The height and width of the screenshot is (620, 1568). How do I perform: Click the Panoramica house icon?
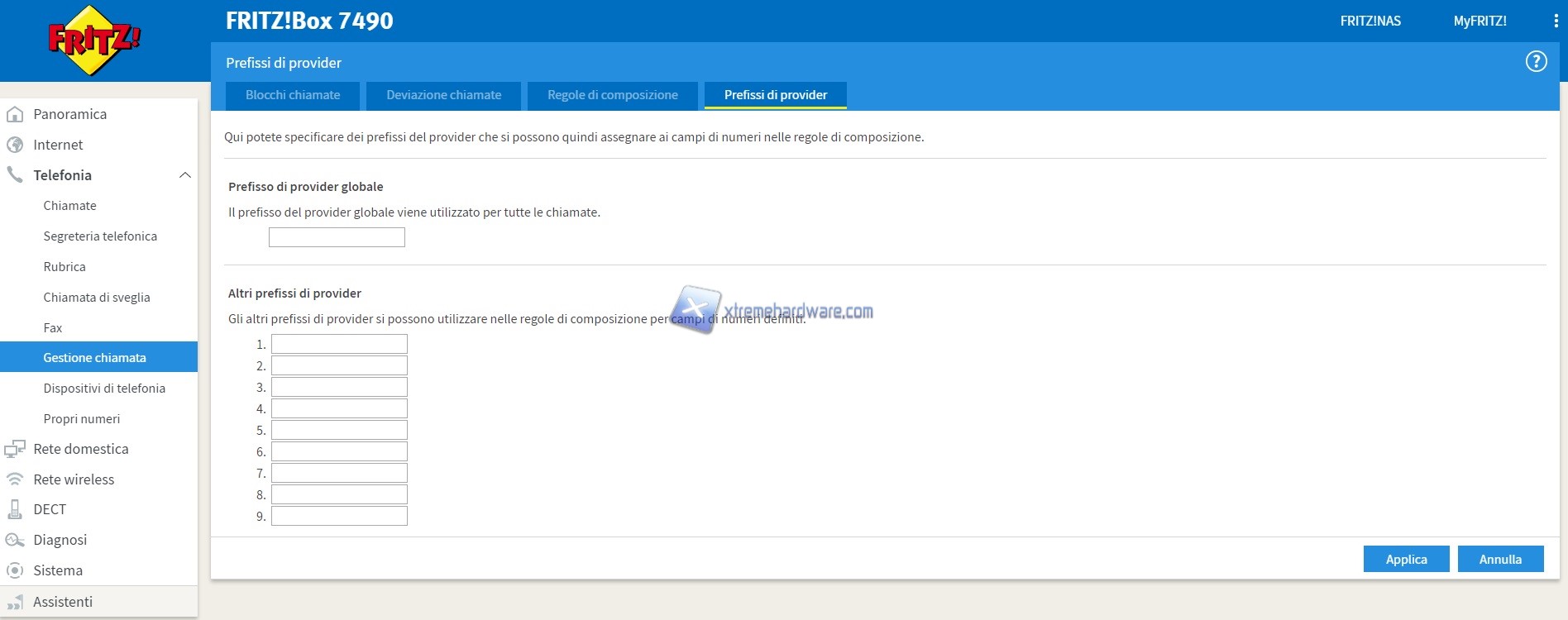click(x=15, y=114)
